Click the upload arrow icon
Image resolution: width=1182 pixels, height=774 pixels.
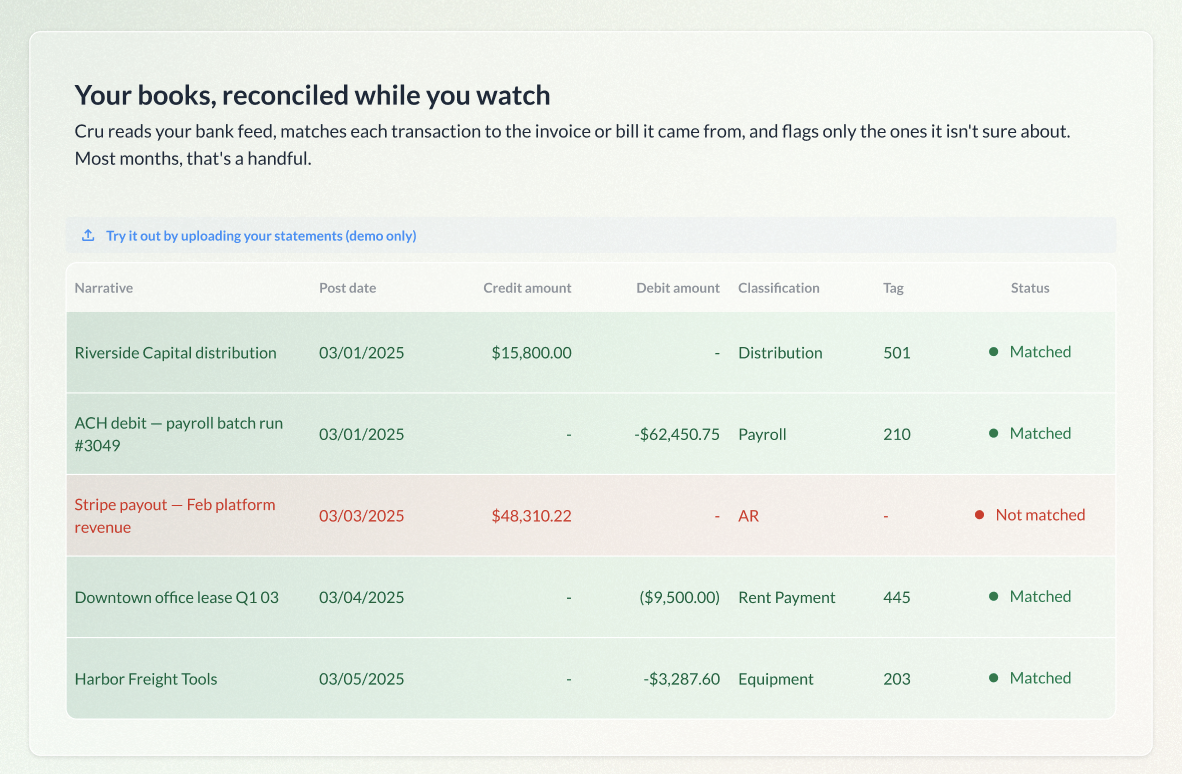tap(88, 235)
